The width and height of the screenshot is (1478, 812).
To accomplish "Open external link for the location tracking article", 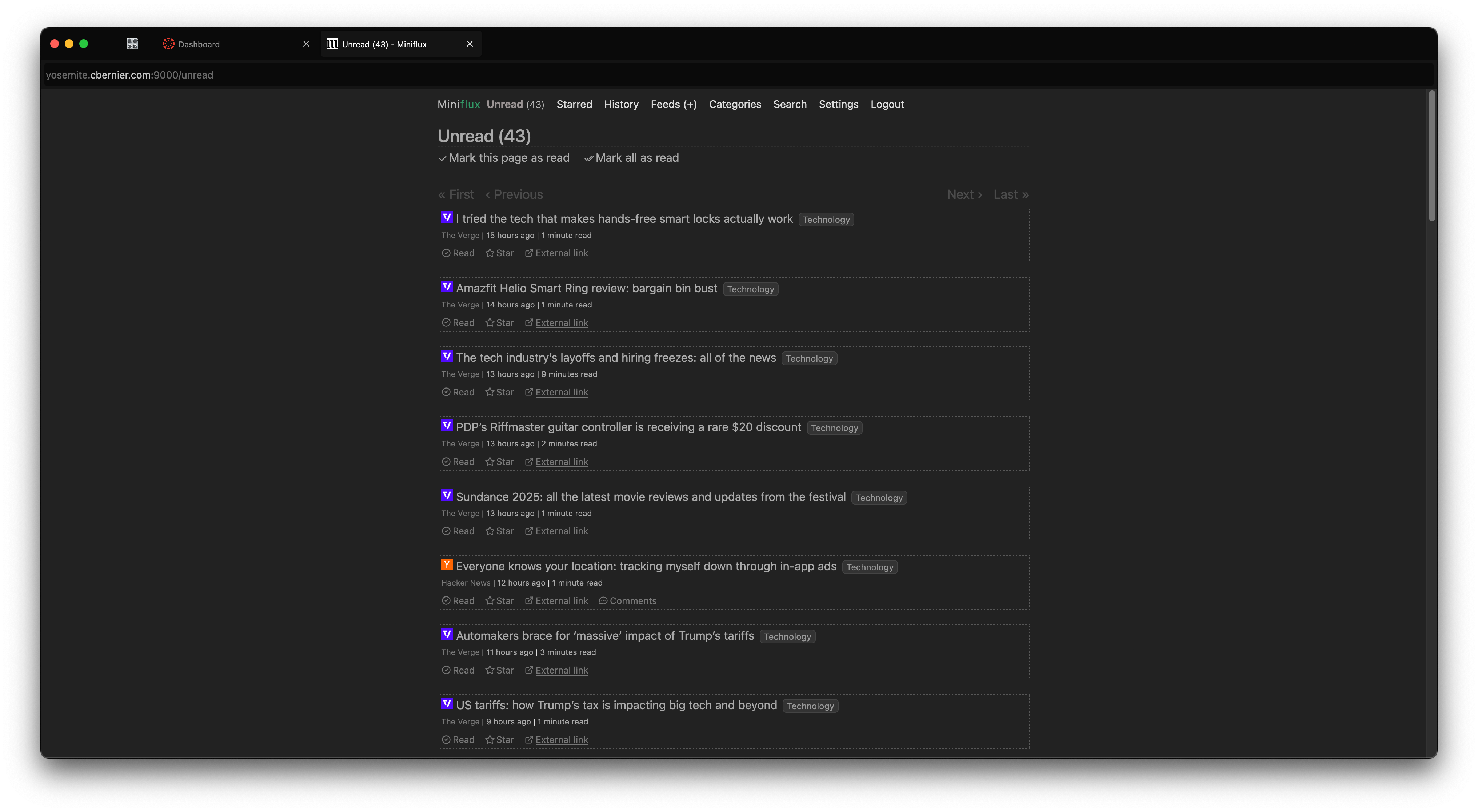I will [x=556, y=601].
